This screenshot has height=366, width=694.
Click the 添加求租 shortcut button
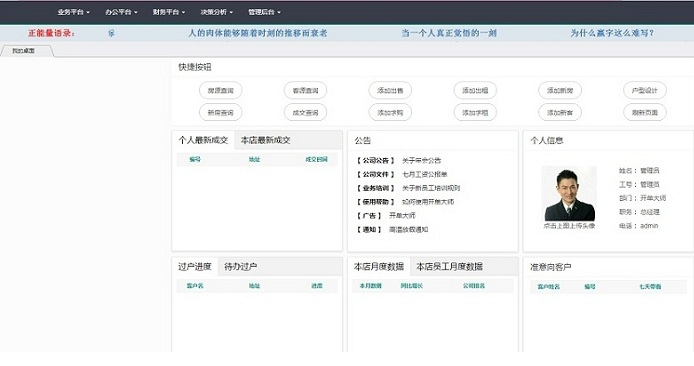pyautogui.click(x=475, y=112)
